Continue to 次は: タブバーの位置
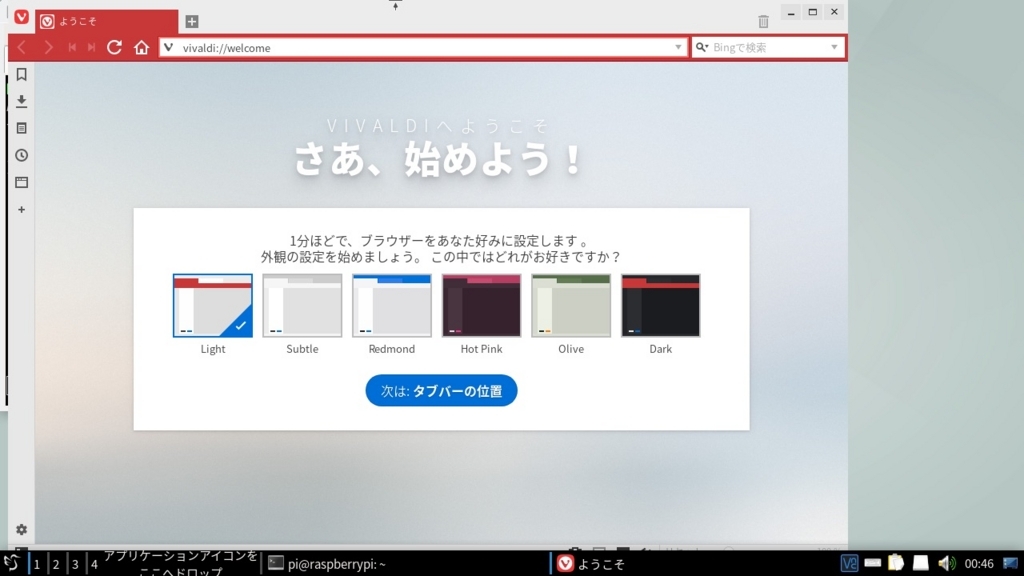 tap(441, 391)
